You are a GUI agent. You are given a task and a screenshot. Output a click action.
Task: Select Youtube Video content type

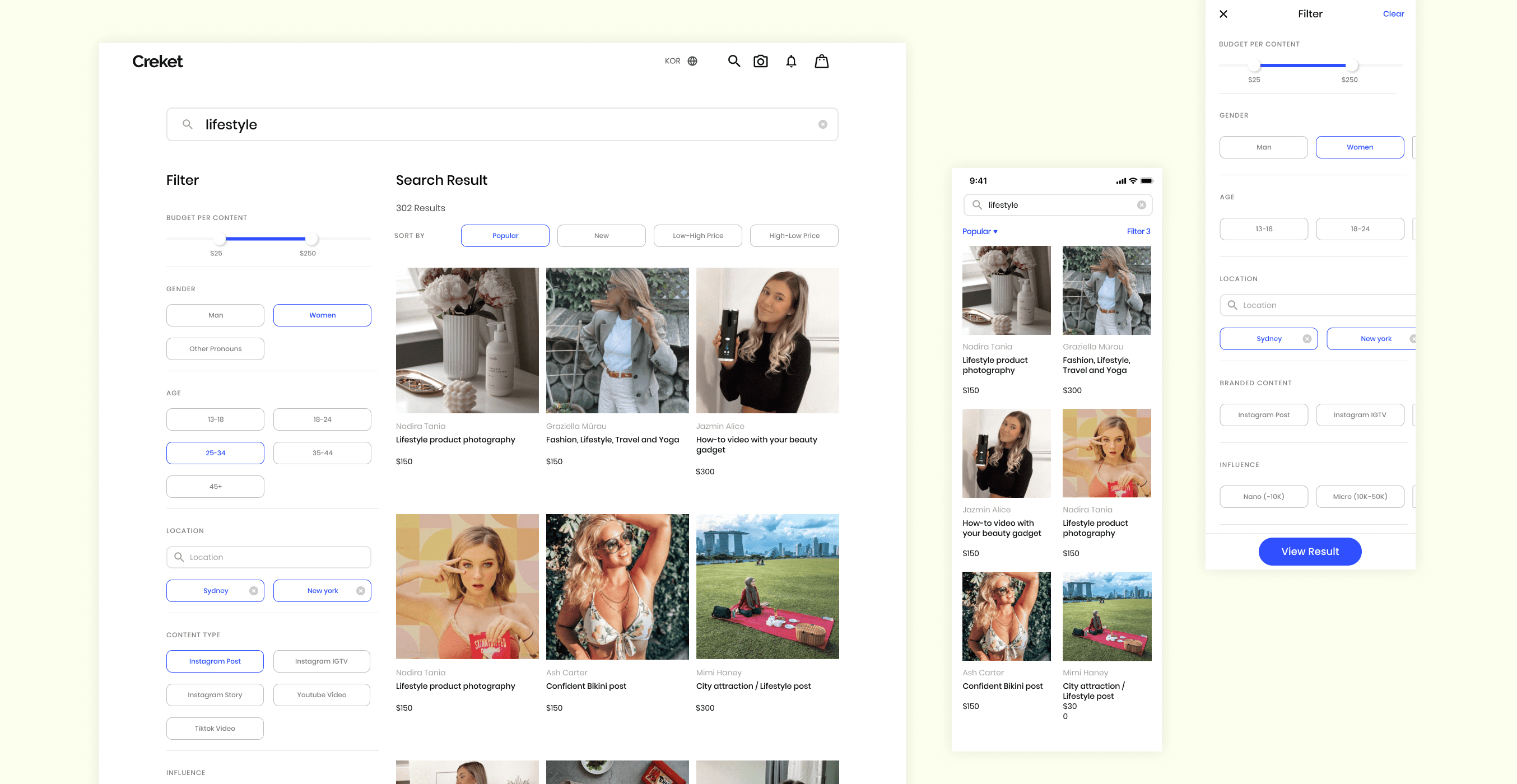[322, 695]
